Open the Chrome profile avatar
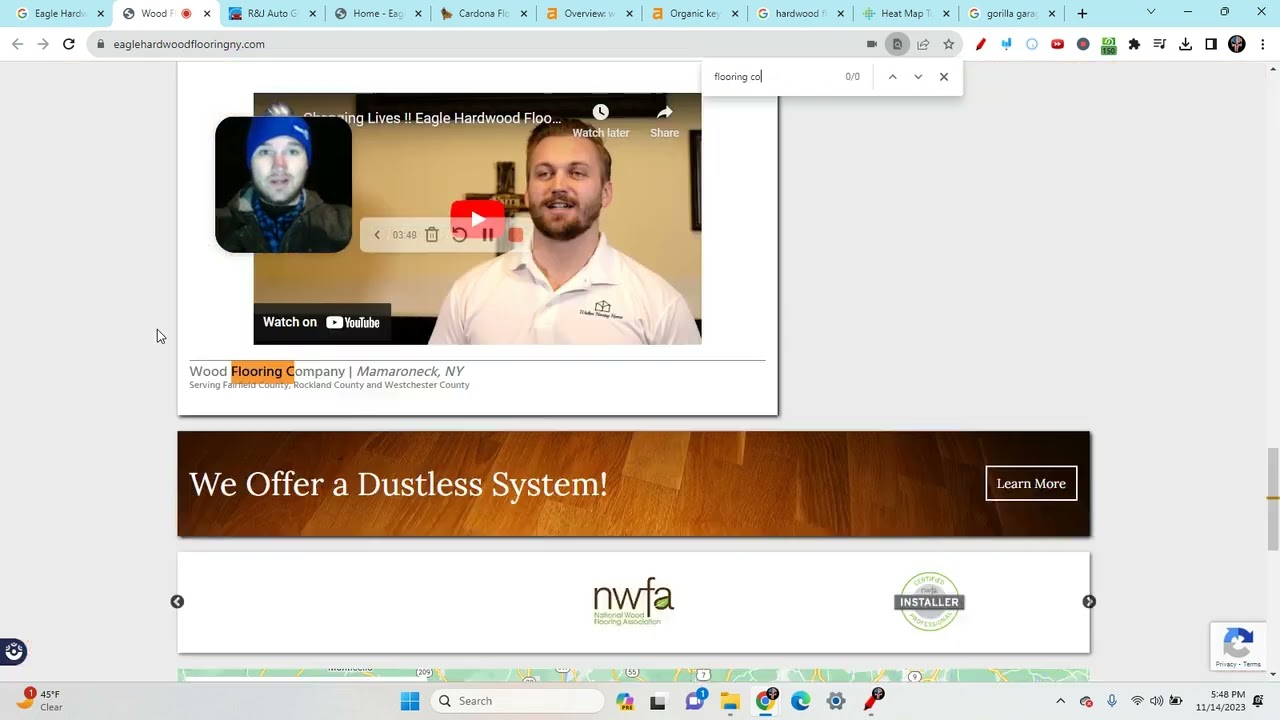The width and height of the screenshot is (1280, 720). pos(1237,44)
